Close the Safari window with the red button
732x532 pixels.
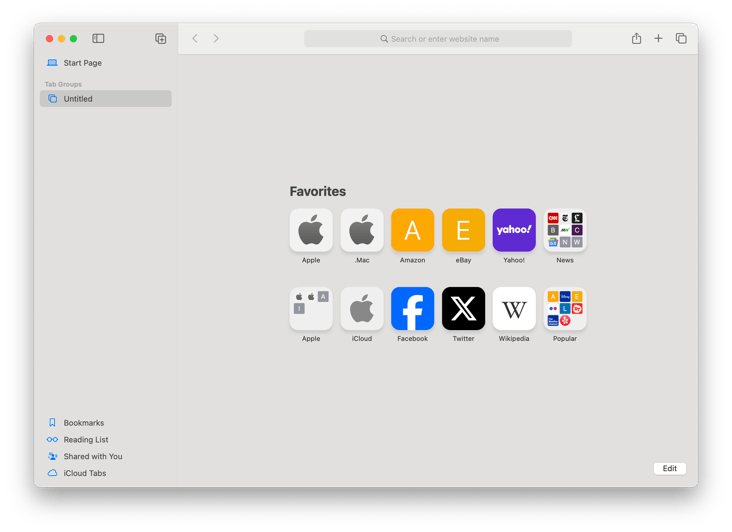(49, 38)
